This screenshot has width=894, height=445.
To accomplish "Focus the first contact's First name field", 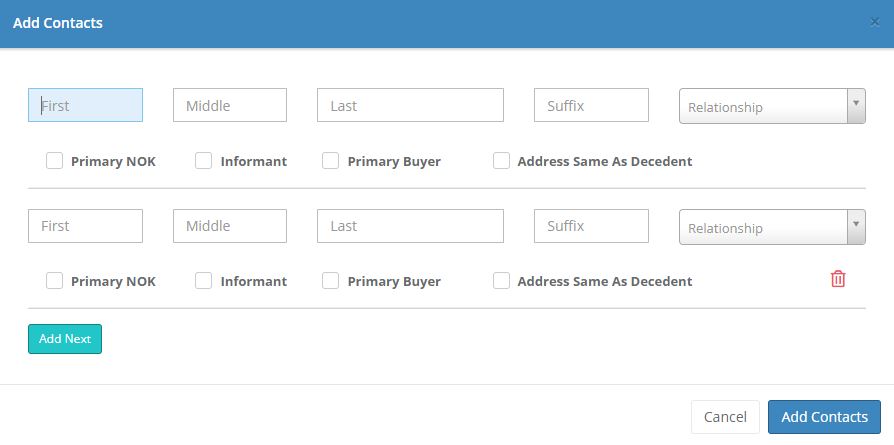I will coord(85,105).
